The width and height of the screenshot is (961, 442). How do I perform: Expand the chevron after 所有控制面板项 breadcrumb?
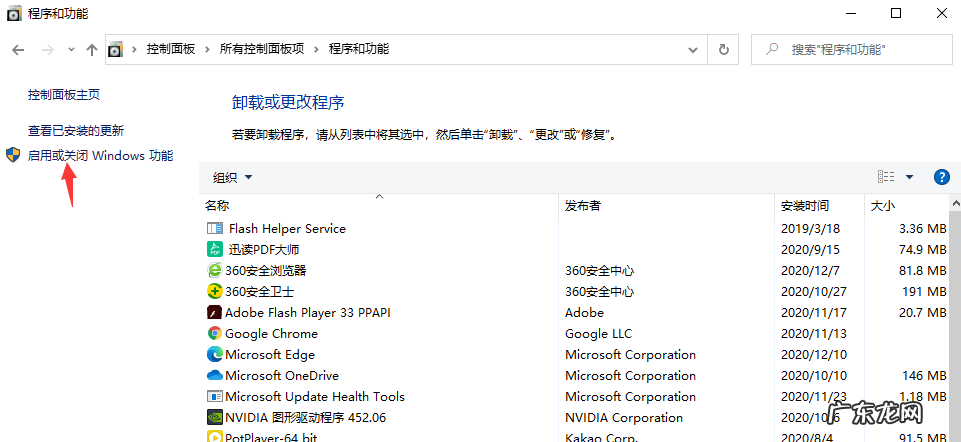tap(317, 49)
